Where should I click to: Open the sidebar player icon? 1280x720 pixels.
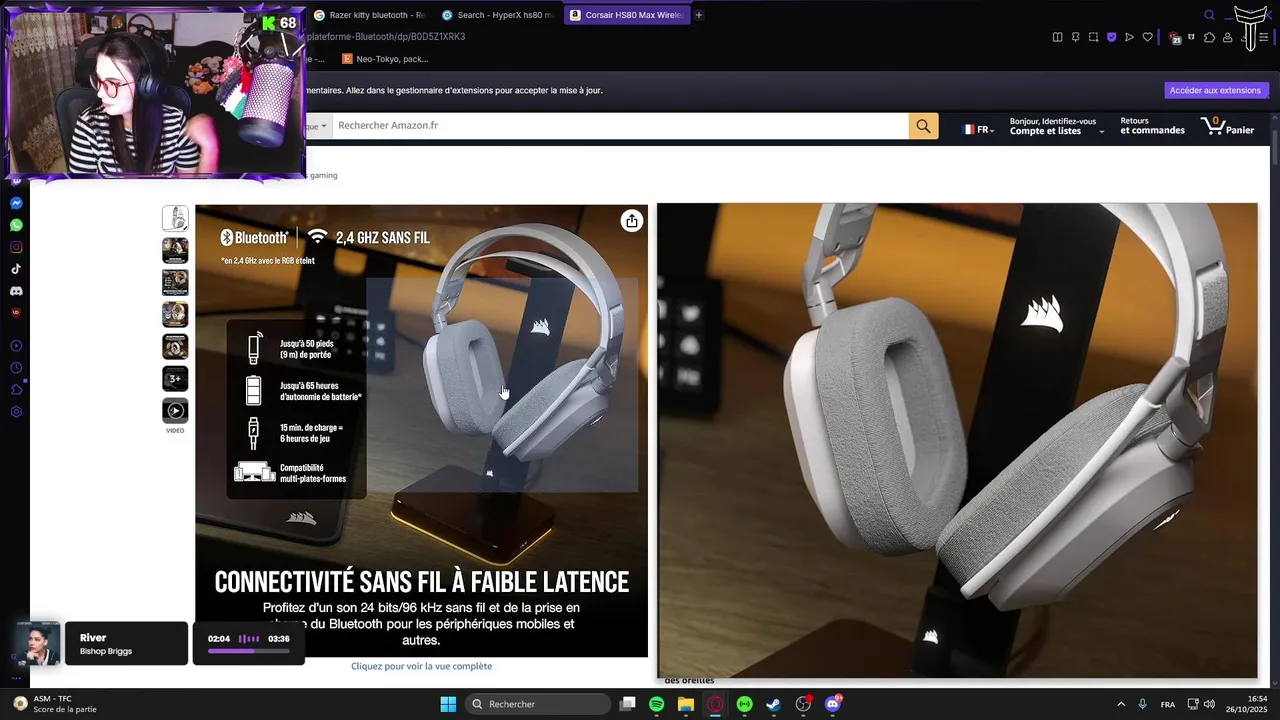pyautogui.click(x=16, y=346)
